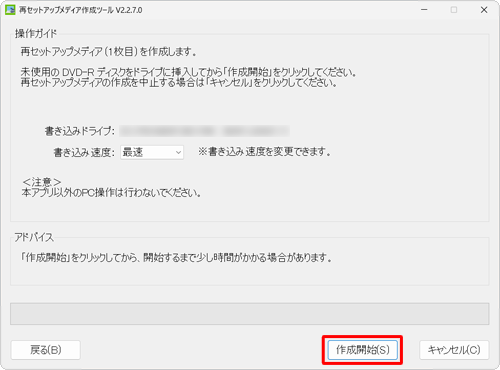Image resolution: width=500 pixels, height=370 pixels.
Task: Click the text 再セットアップメディア(1枚目)を作成します。
Action: point(108,51)
